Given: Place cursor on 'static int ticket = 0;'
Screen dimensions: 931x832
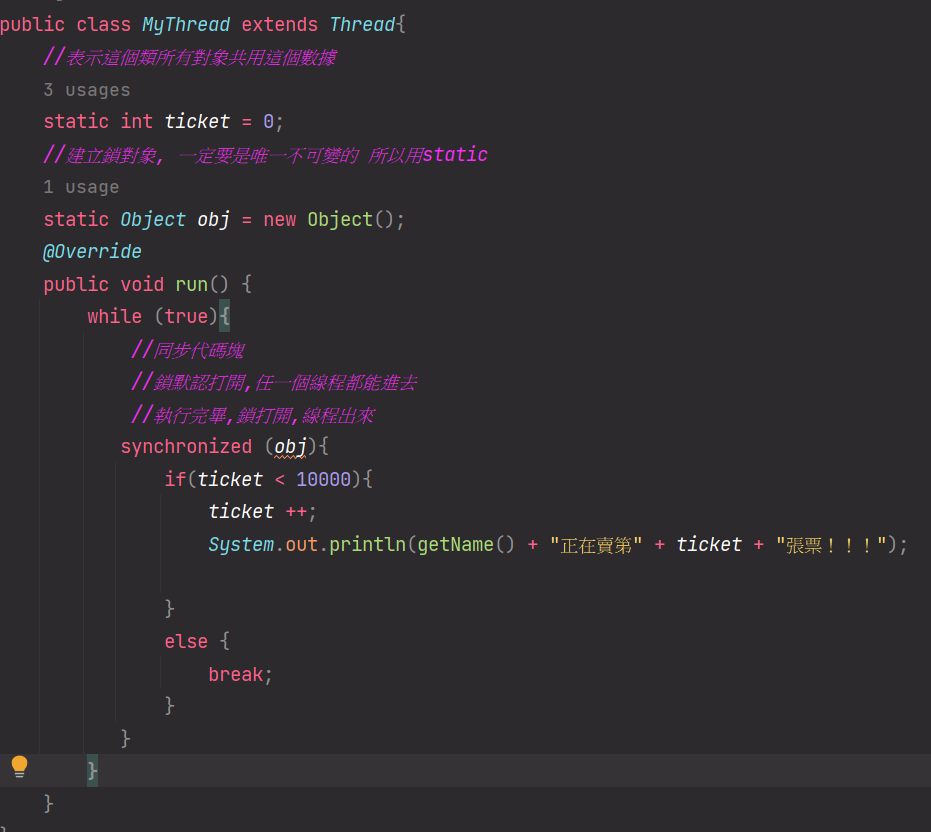Looking at the screenshot, I should point(163,122).
